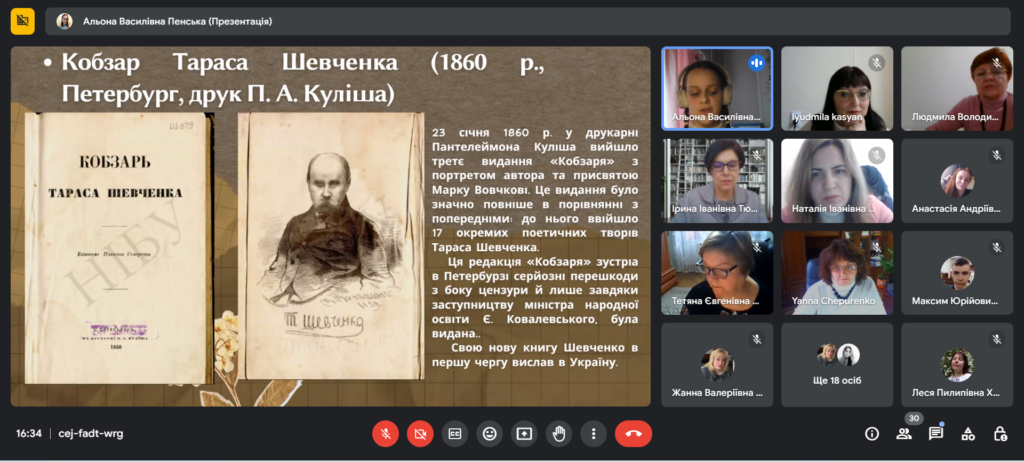Open the chat with everyone panel
Screen dimensions: 1024x462
click(936, 434)
